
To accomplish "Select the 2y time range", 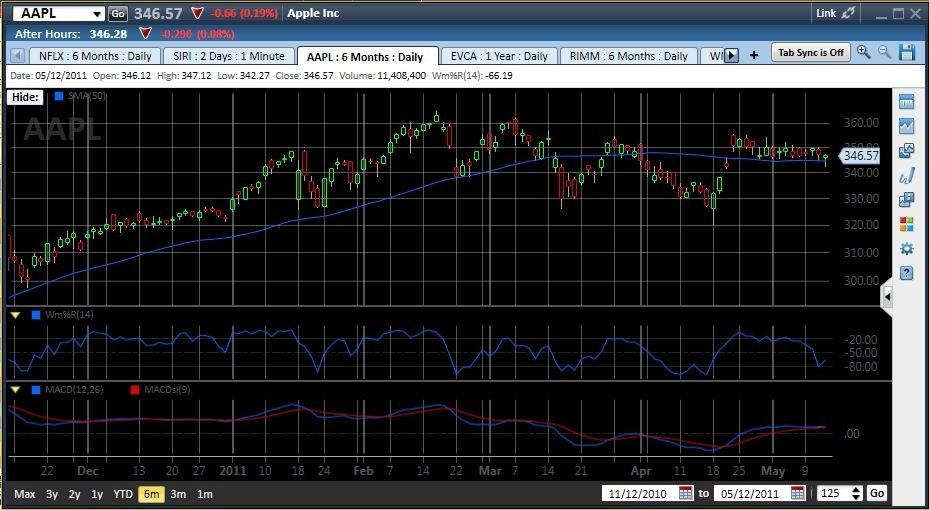I will pos(75,494).
